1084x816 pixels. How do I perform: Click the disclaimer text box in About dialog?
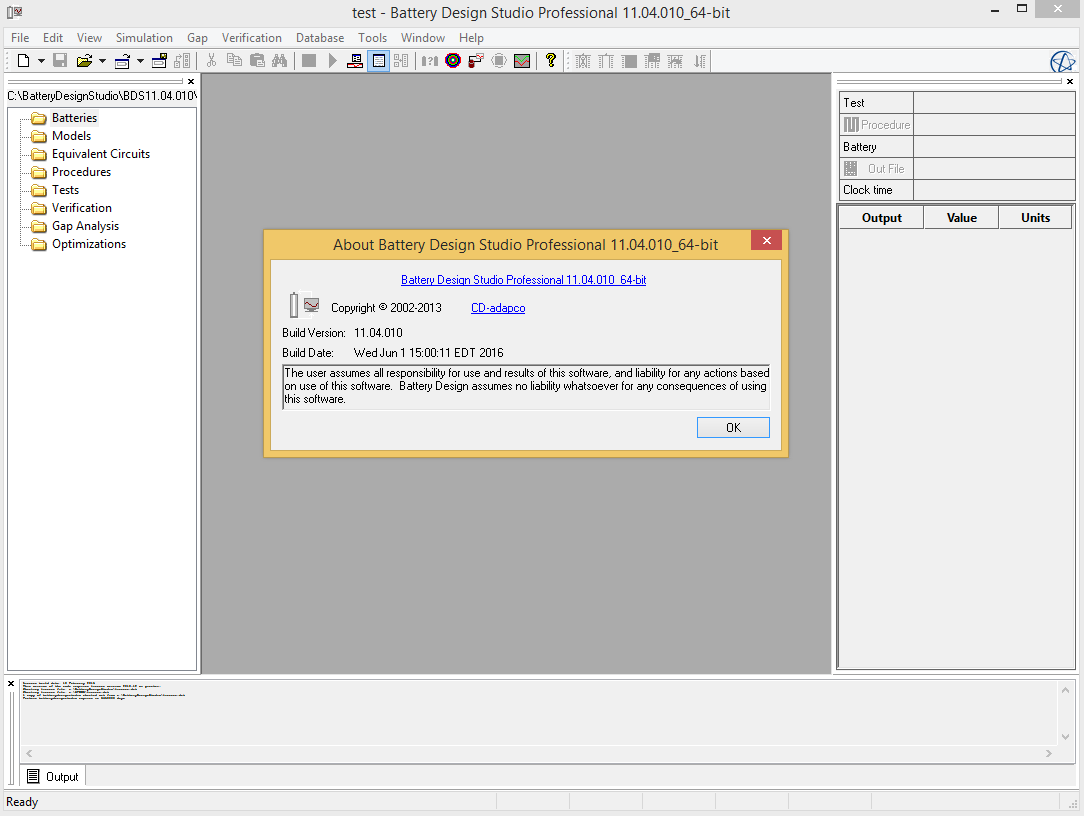pyautogui.click(x=526, y=387)
